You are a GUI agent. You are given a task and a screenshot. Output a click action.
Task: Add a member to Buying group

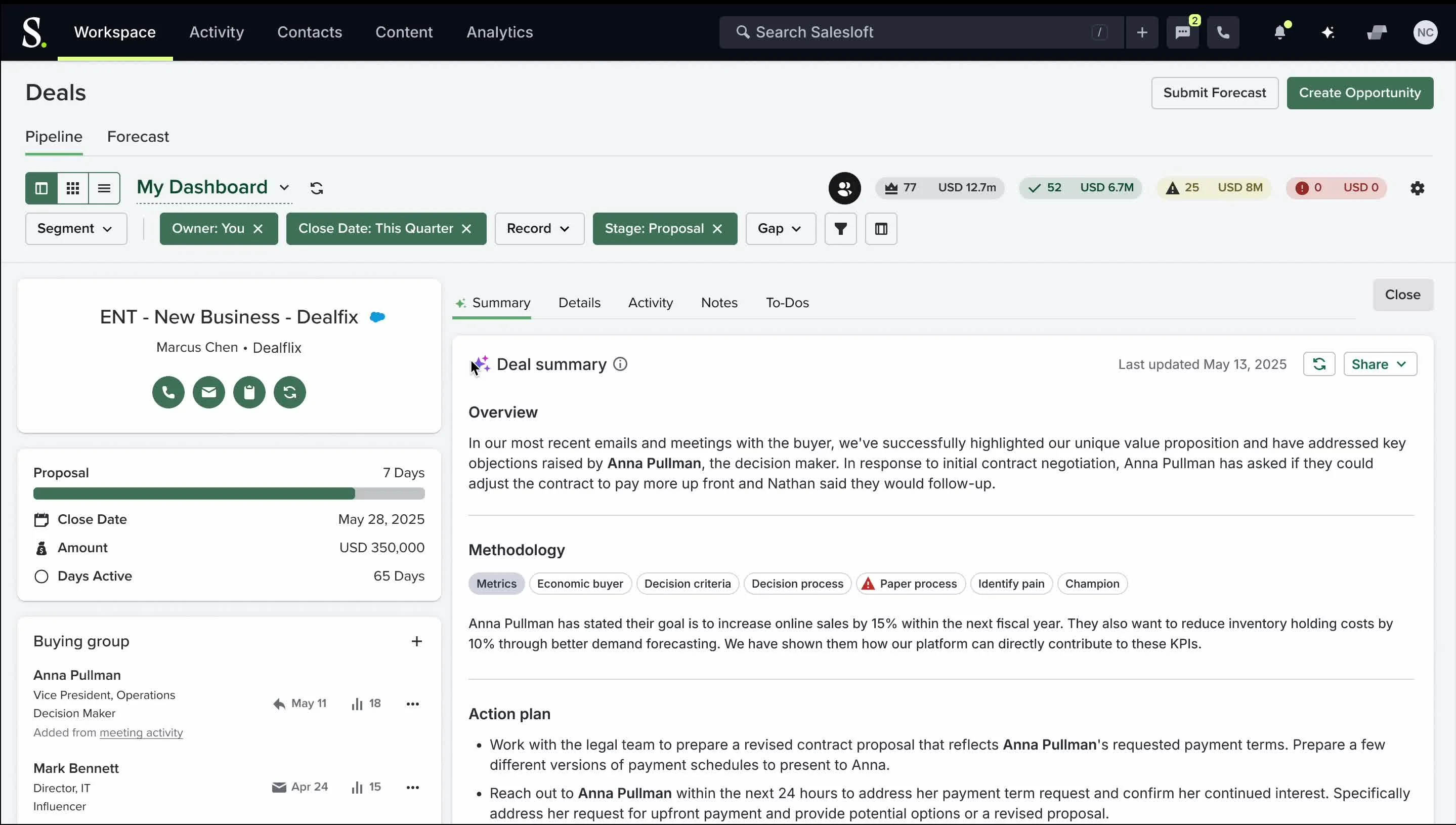(416, 641)
